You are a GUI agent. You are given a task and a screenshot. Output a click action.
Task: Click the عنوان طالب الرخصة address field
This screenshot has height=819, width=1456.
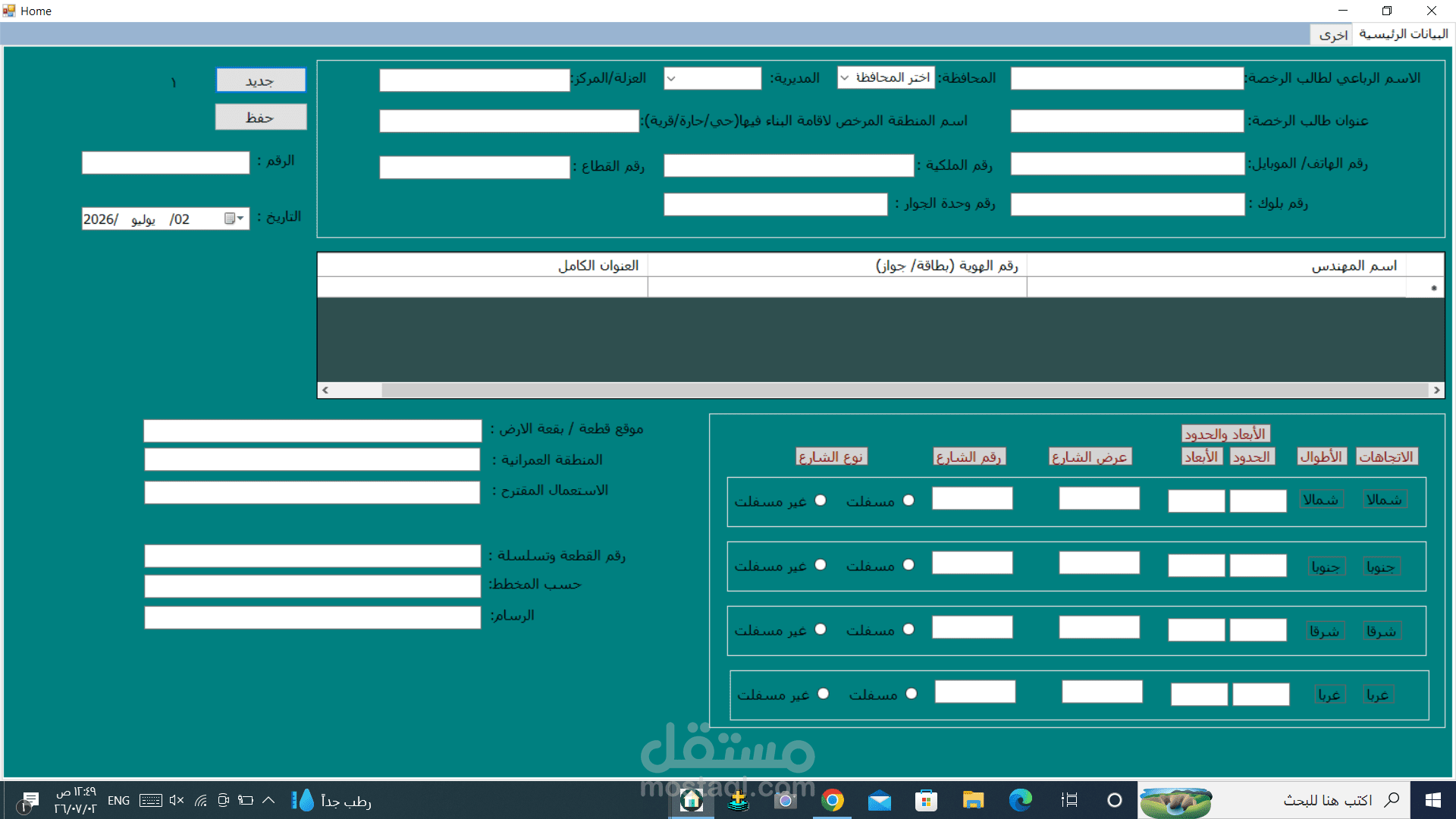(1127, 121)
